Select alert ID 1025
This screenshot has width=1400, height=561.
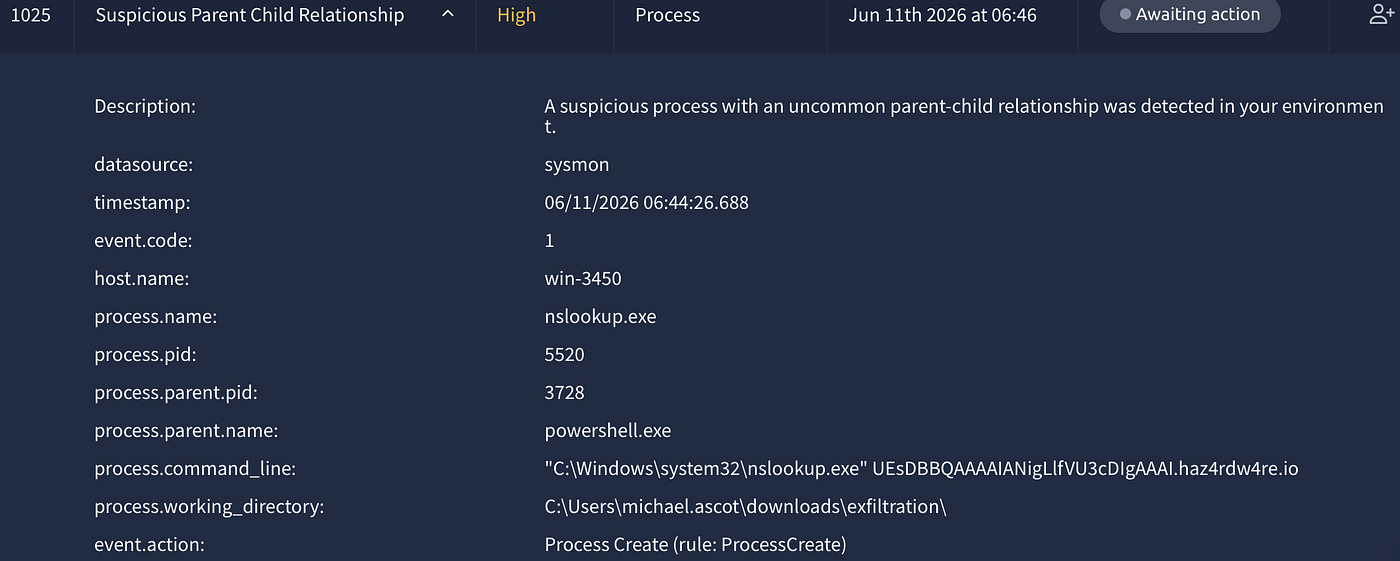point(30,15)
